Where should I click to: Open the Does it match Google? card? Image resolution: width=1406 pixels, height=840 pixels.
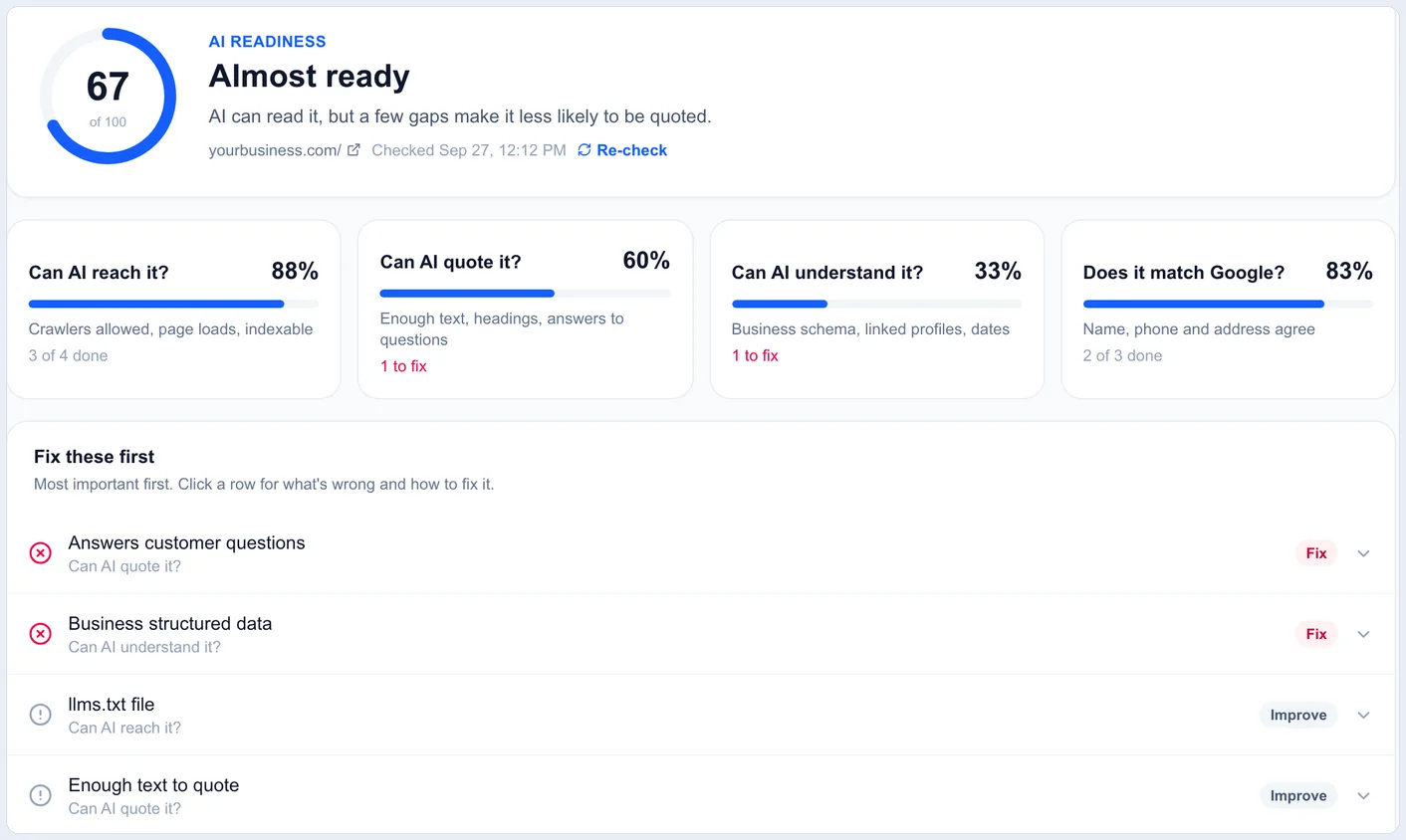pyautogui.click(x=1228, y=310)
